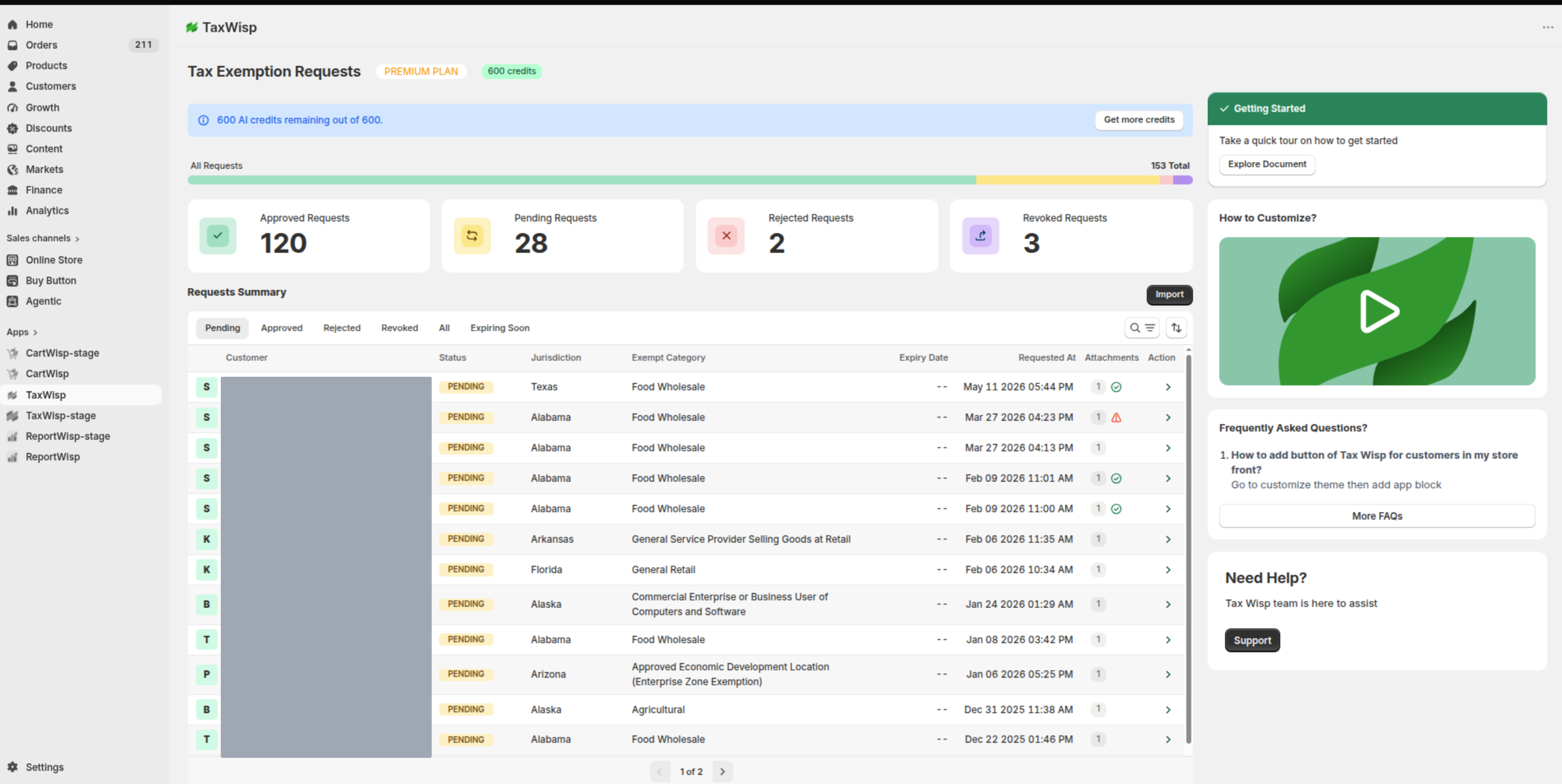Open the Florida request row chevron
Screen dimensions: 1562x784
click(x=1167, y=569)
